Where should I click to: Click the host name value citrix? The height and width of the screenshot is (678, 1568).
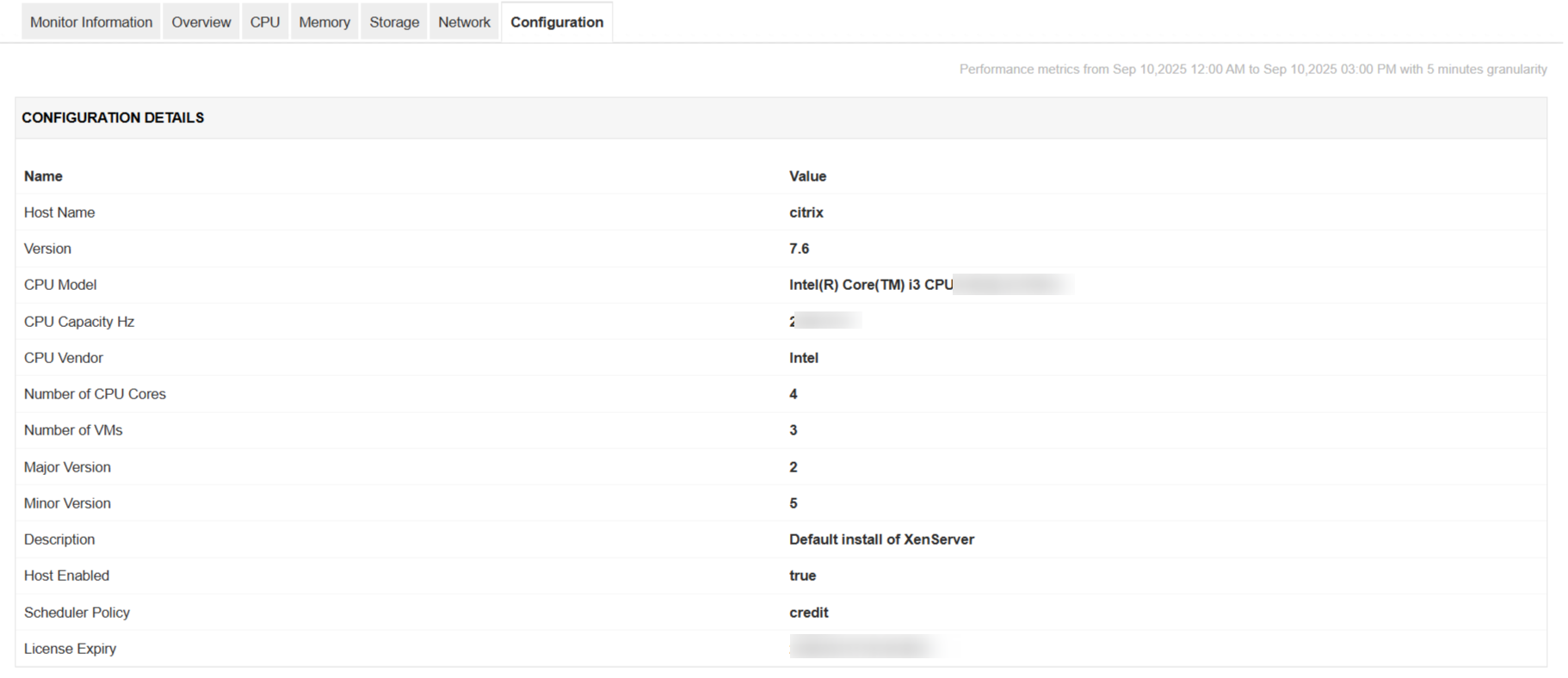tap(806, 213)
